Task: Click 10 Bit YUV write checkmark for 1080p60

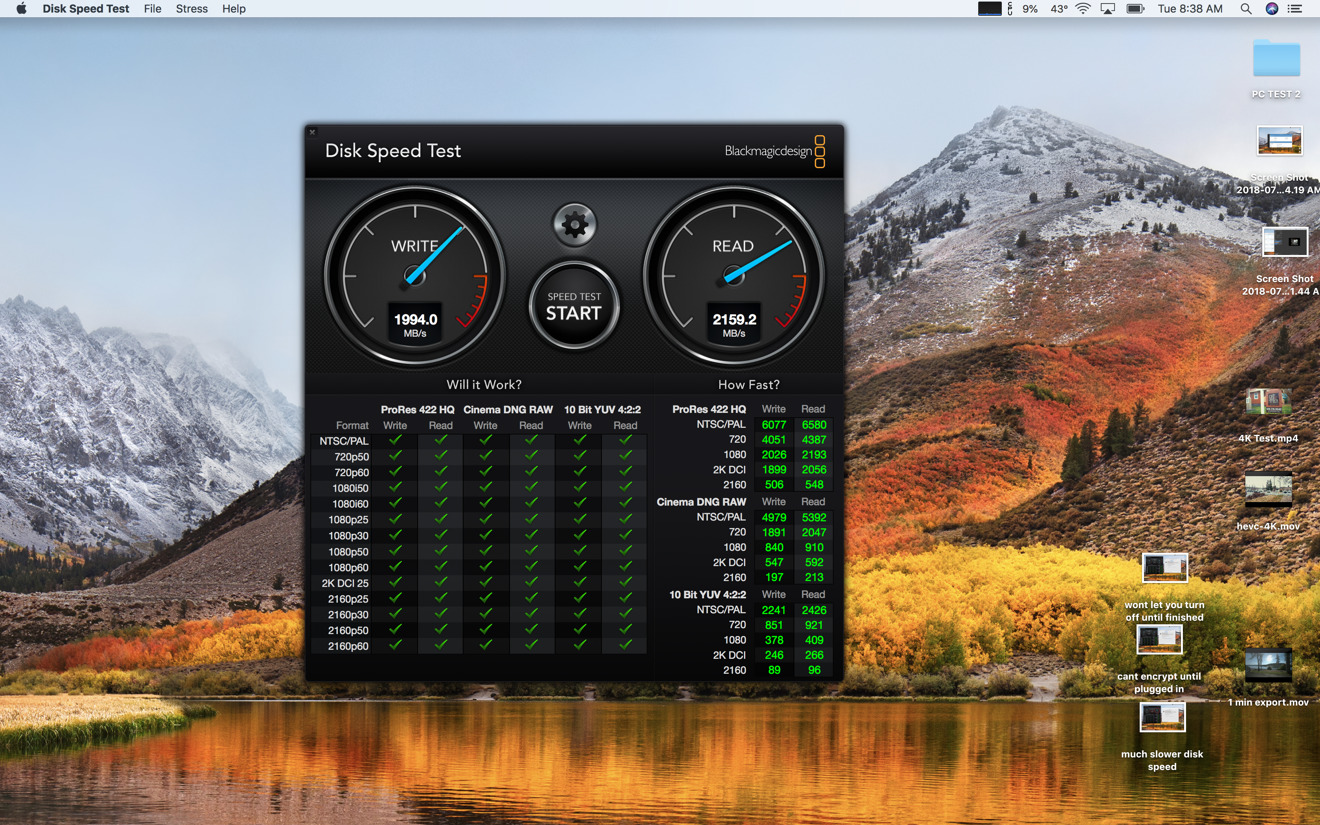Action: (x=580, y=567)
